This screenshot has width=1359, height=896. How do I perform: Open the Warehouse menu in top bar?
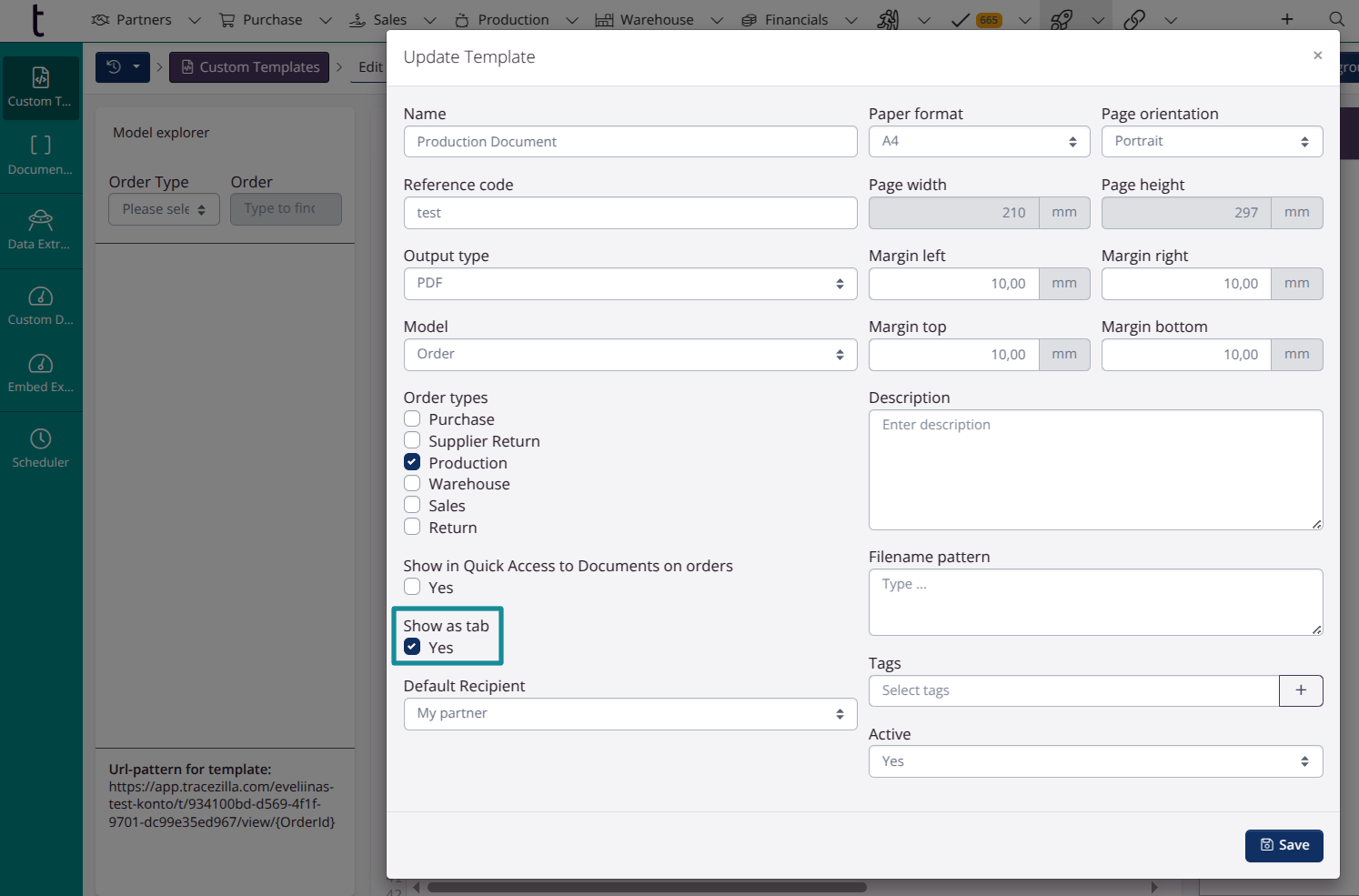656,19
